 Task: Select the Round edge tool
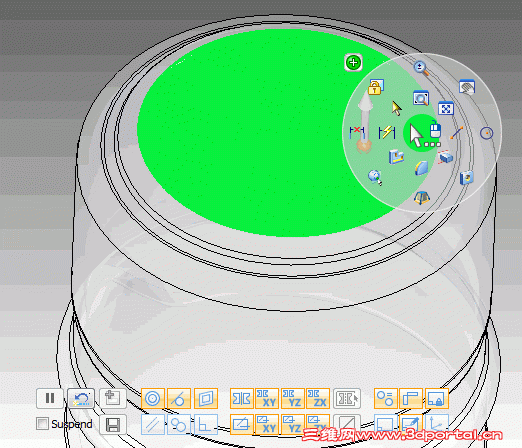point(421,168)
